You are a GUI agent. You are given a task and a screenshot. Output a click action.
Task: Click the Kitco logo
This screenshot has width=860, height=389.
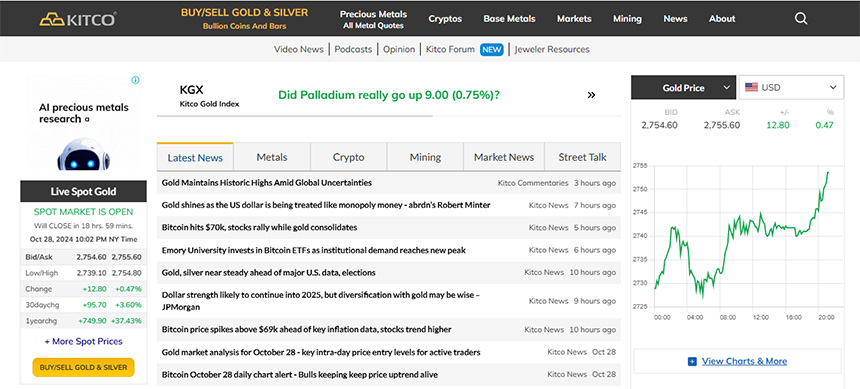coord(77,19)
